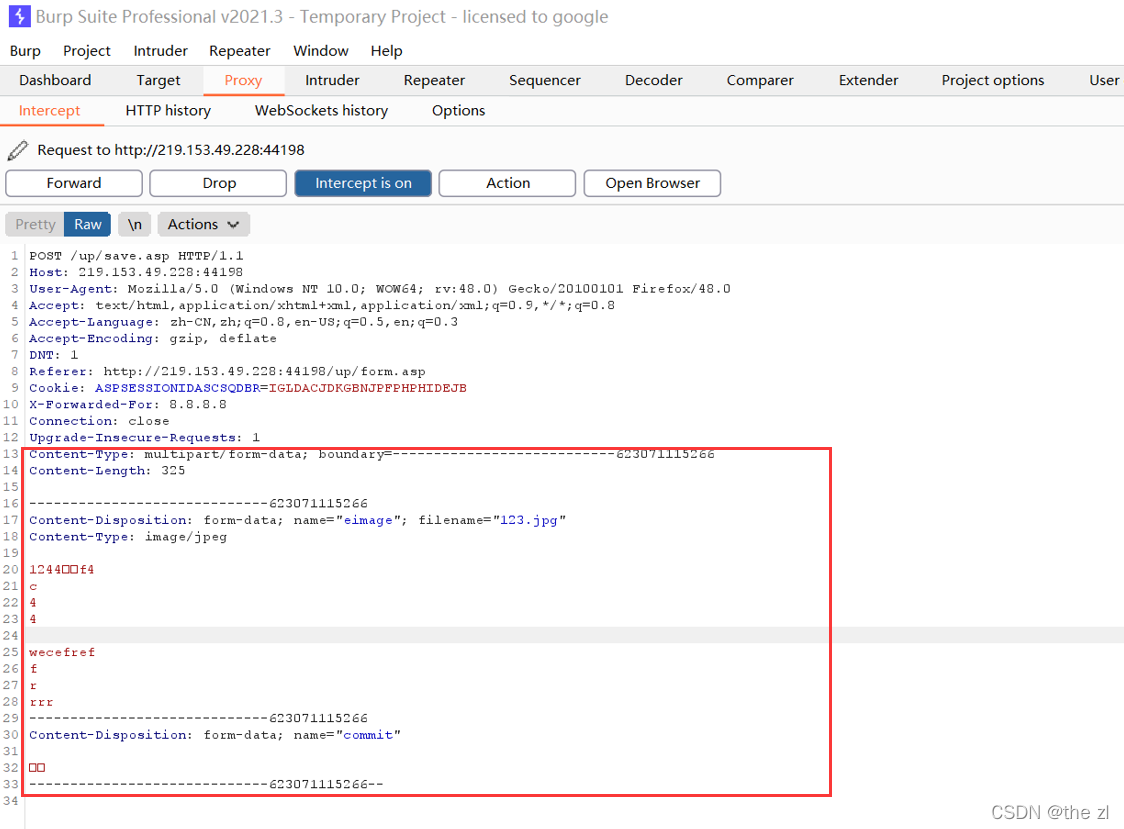Switch to the Pretty view

pyautogui.click(x=35, y=224)
